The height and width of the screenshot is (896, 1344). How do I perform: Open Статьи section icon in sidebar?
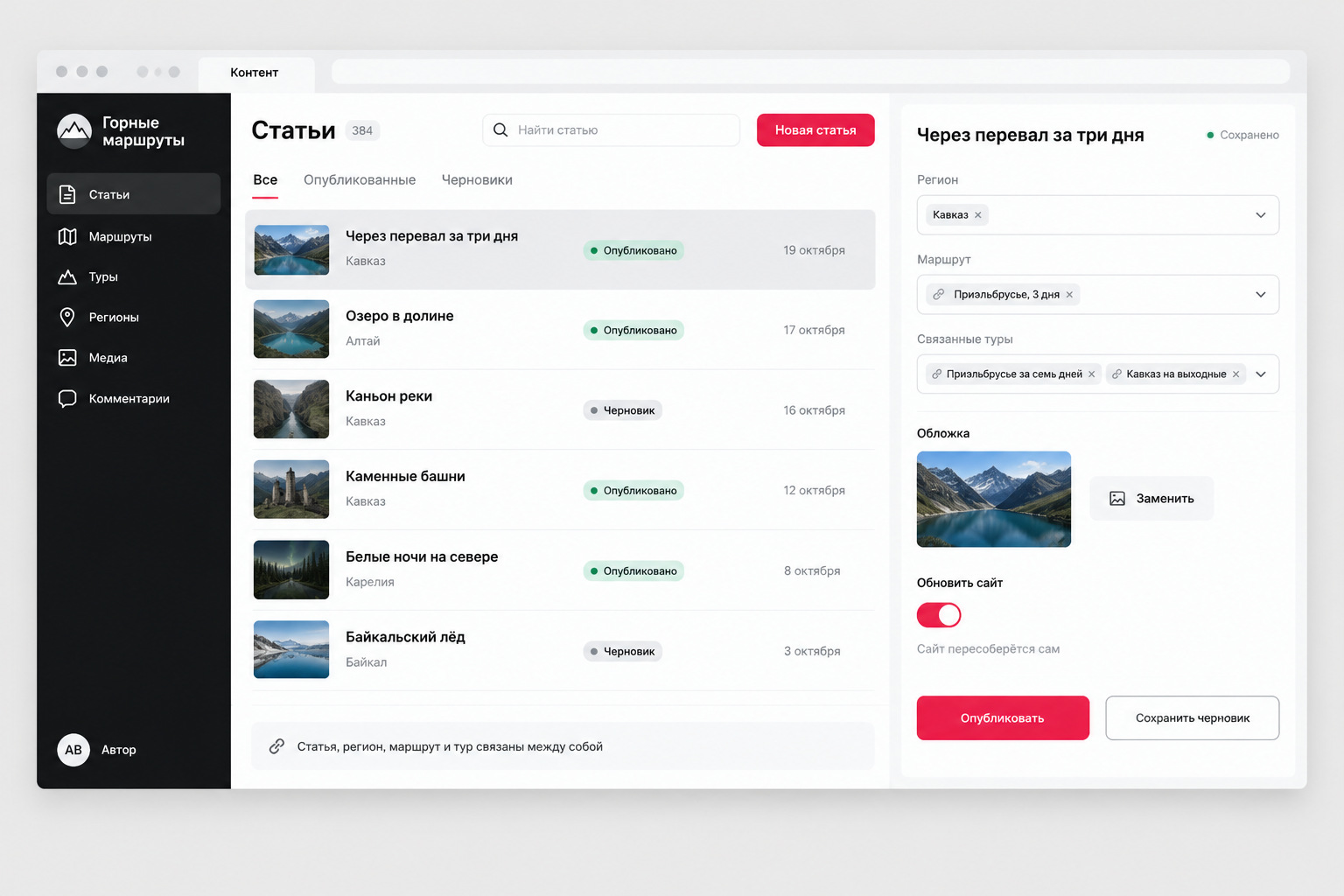(x=67, y=194)
